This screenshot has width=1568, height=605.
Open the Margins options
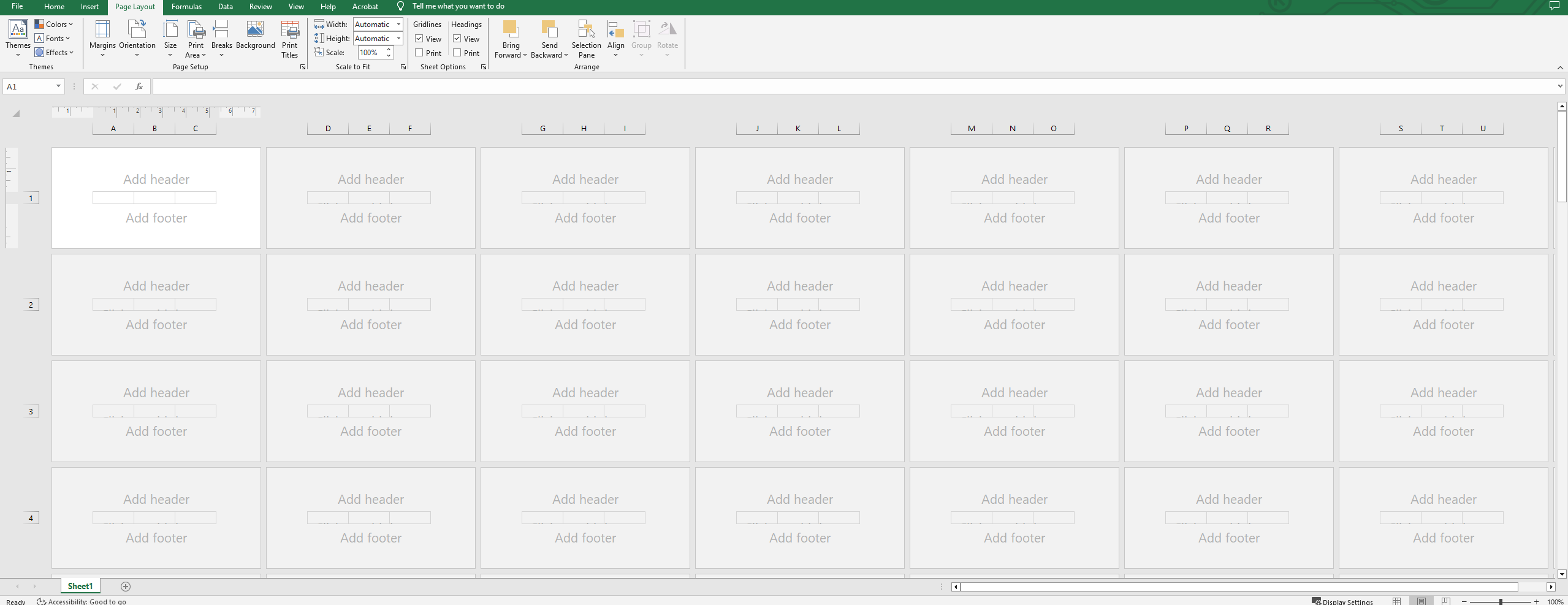click(102, 38)
